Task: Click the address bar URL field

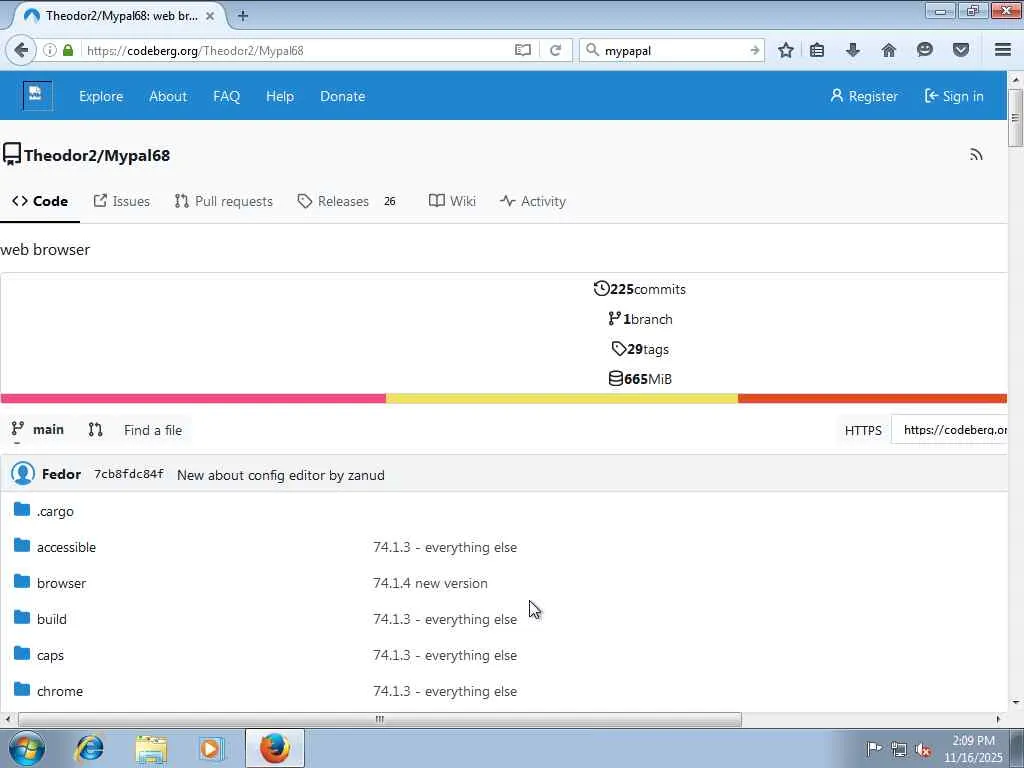Action: click(297, 50)
